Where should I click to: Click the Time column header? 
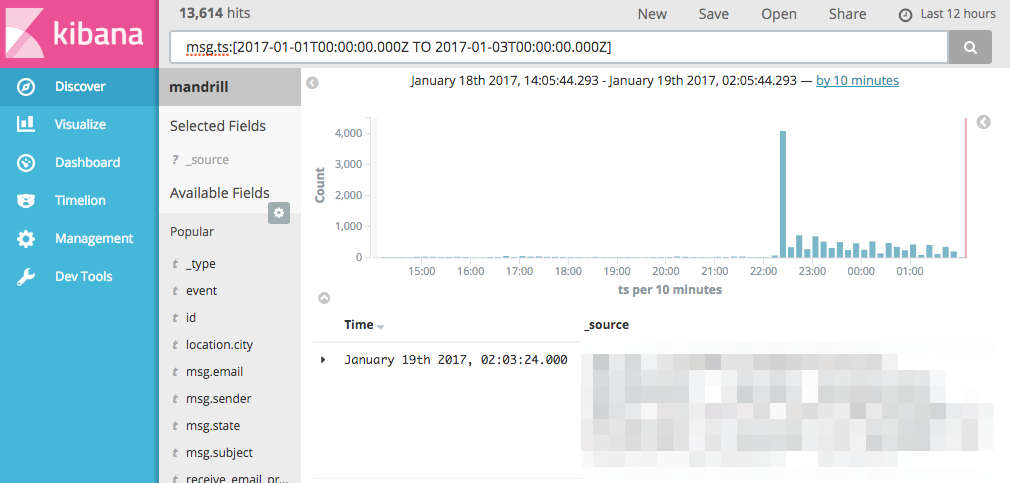pos(359,325)
